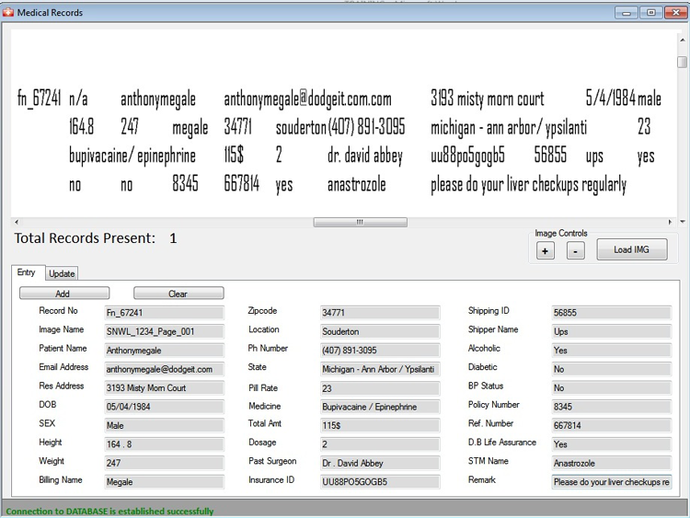
Task: Click the DOB field
Action: click(164, 407)
